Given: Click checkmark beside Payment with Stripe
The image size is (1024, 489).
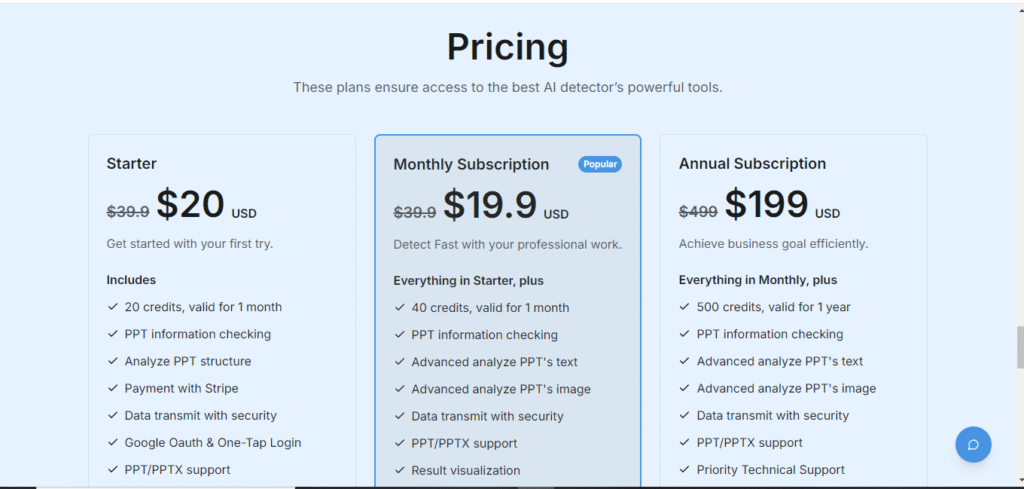Looking at the screenshot, I should click(112, 388).
